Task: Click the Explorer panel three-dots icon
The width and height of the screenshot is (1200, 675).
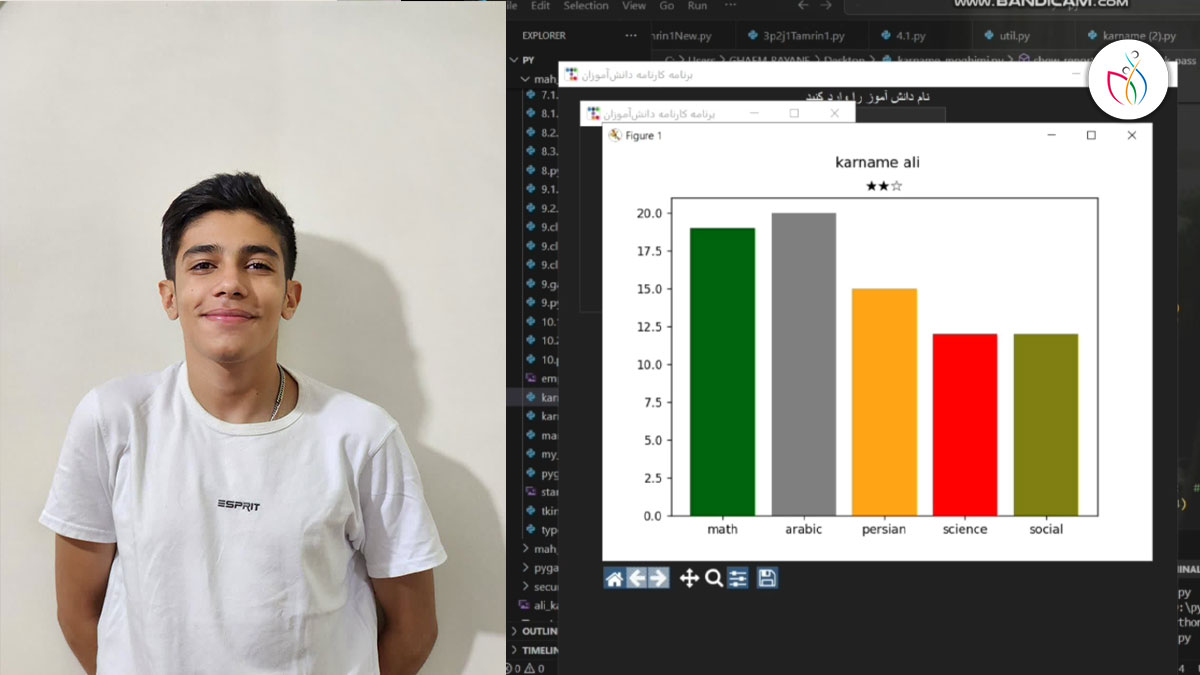Action: coord(631,35)
